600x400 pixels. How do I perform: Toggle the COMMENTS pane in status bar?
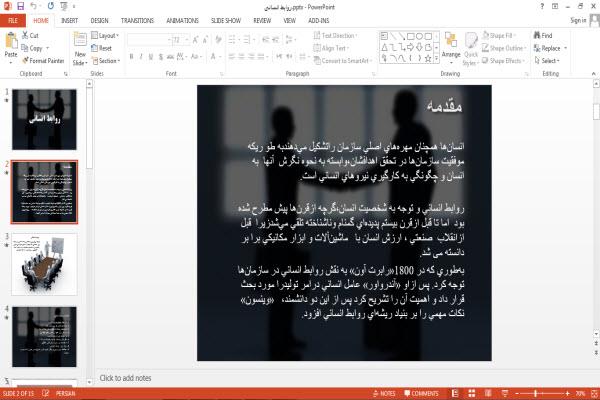421,393
